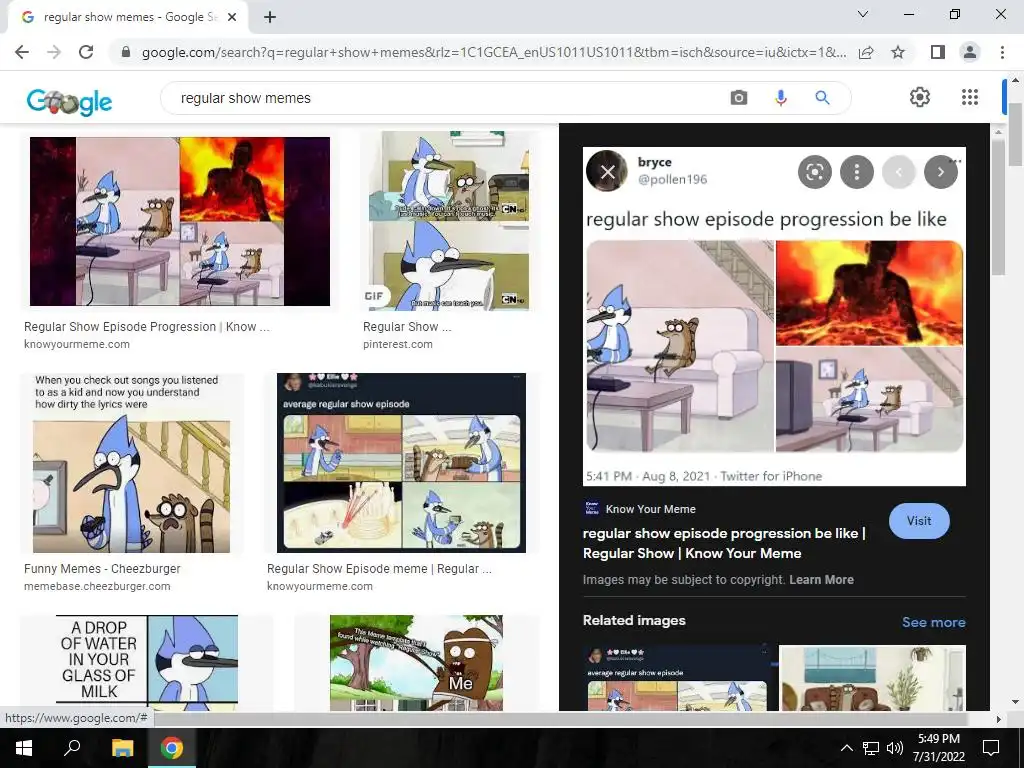
Task: Bookmark this tab with star icon
Action: pyautogui.click(x=898, y=52)
